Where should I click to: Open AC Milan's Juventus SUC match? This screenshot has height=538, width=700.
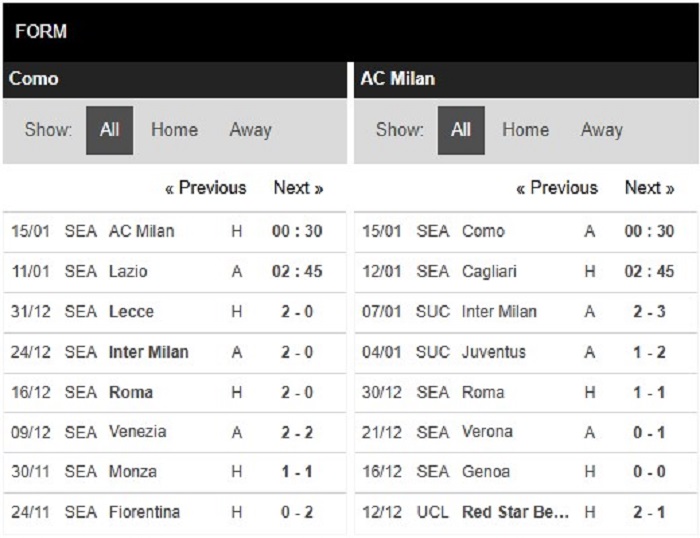(526, 352)
